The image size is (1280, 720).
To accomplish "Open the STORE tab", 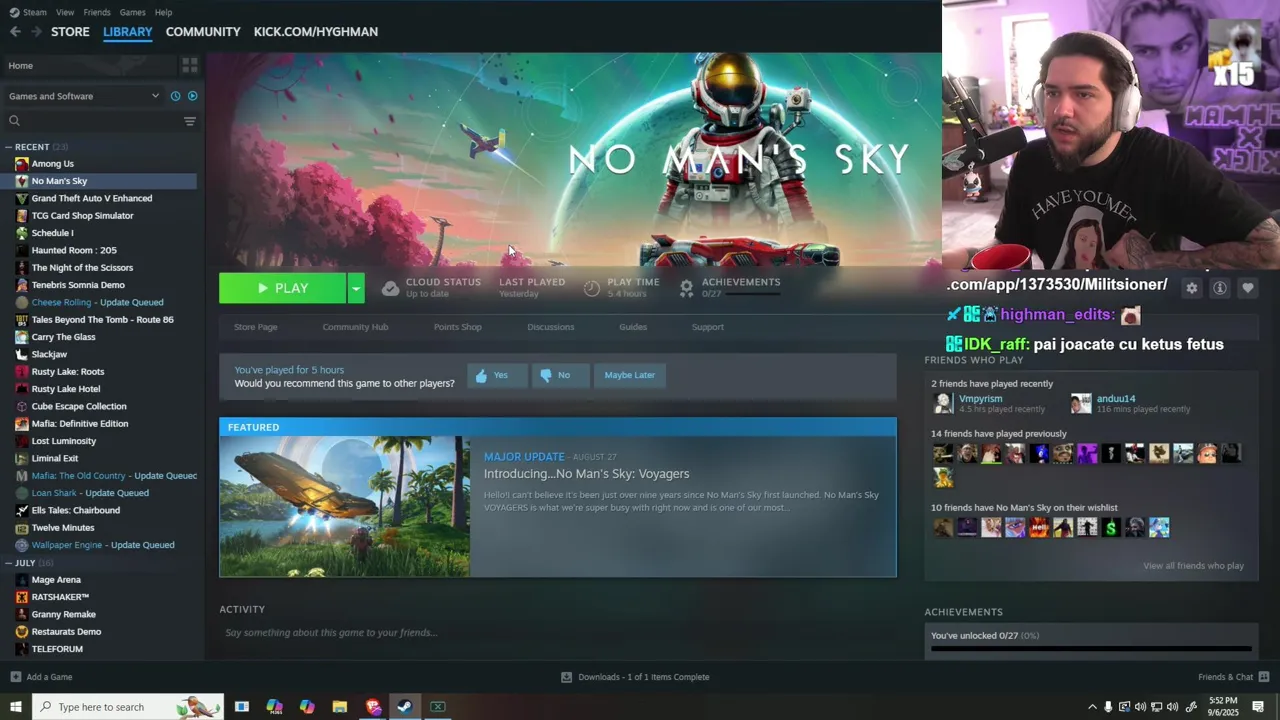I will [x=70, y=32].
